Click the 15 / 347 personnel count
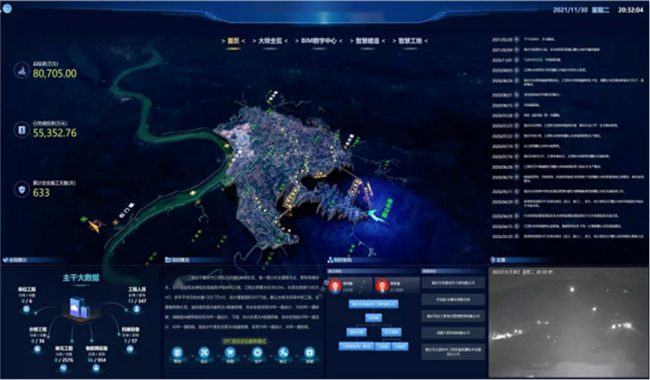This screenshot has width=650, height=380. [x=137, y=301]
